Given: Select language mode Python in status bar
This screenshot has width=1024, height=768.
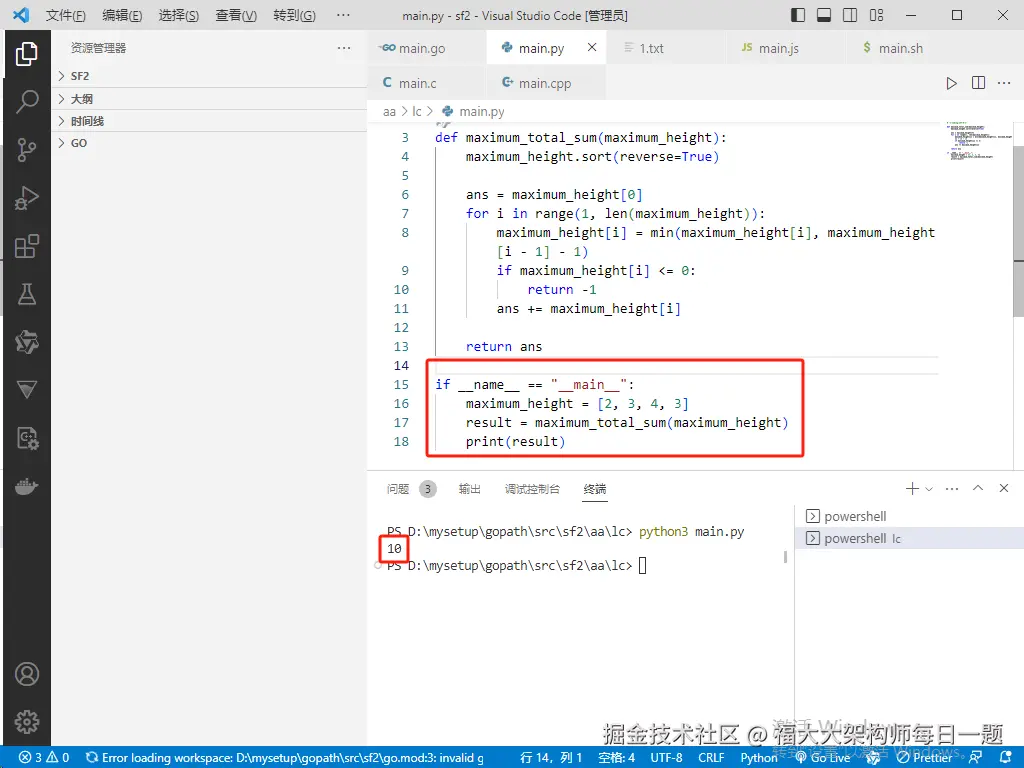Looking at the screenshot, I should 759,758.
